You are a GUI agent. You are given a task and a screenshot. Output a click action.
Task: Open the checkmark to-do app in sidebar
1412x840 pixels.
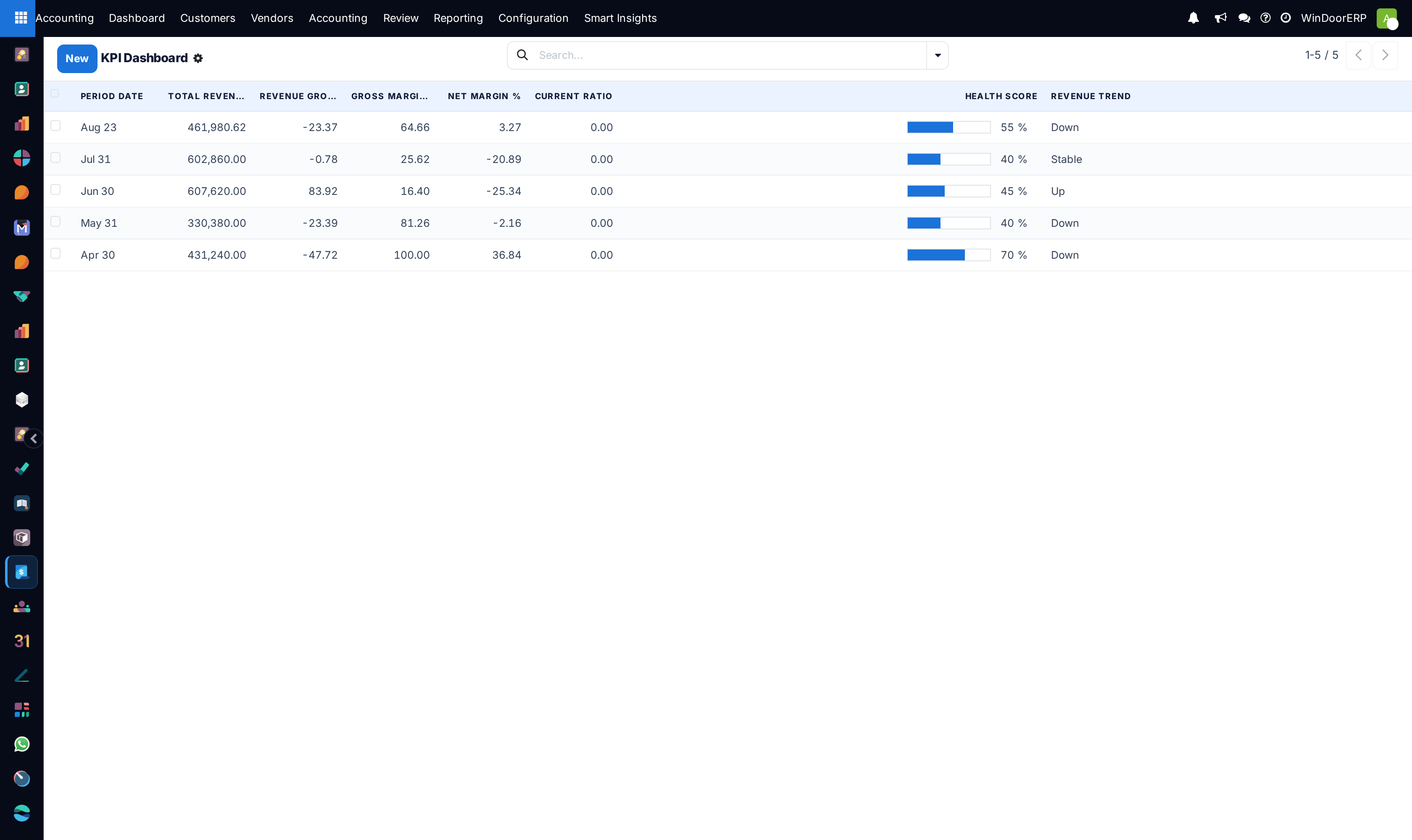[x=21, y=469]
